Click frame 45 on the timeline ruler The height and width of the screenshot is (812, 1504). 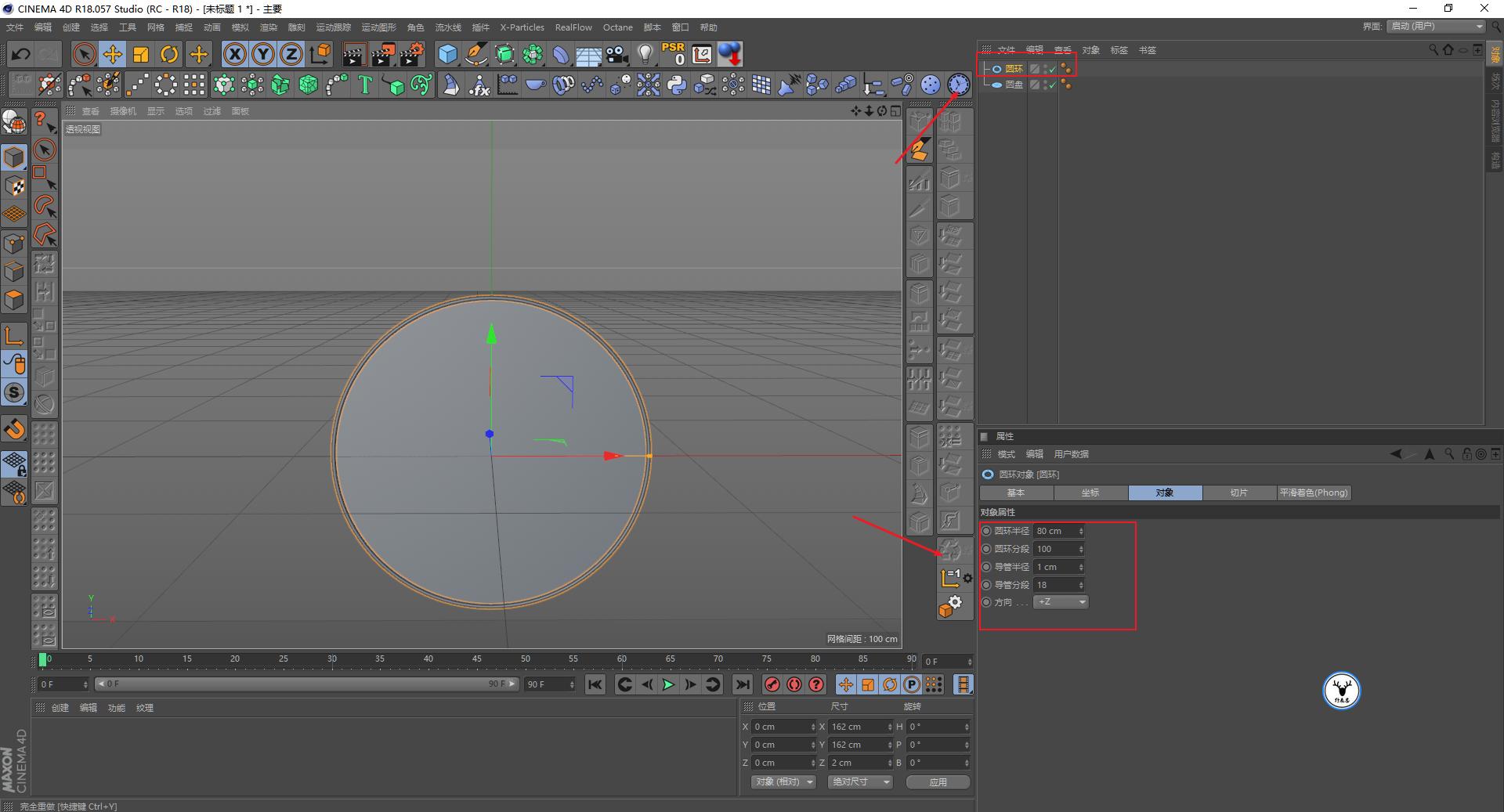click(476, 660)
